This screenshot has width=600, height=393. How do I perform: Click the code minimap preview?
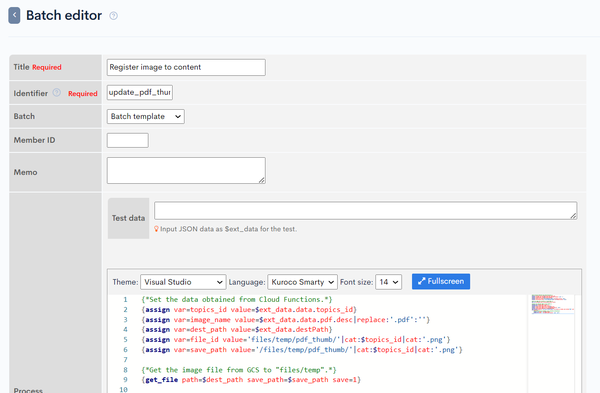tap(553, 304)
